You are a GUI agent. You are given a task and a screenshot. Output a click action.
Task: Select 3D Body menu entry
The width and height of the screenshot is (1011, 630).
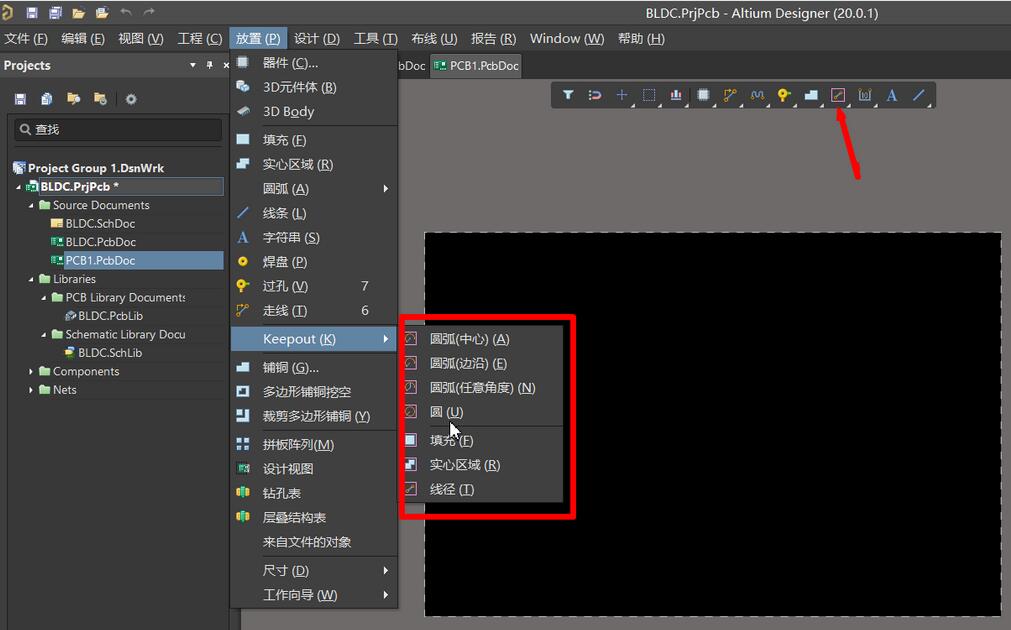[x=314, y=112]
